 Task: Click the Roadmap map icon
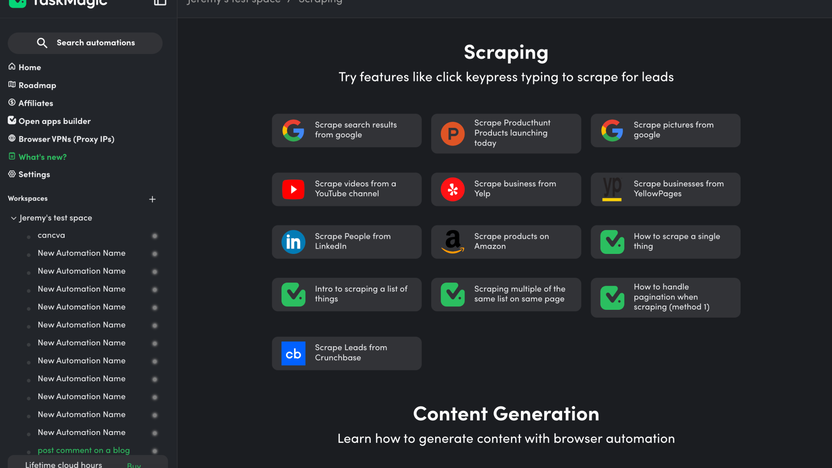pos(12,85)
